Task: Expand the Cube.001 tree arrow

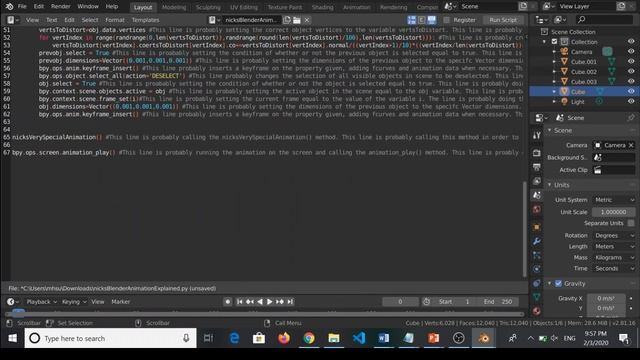Action: 554,62
